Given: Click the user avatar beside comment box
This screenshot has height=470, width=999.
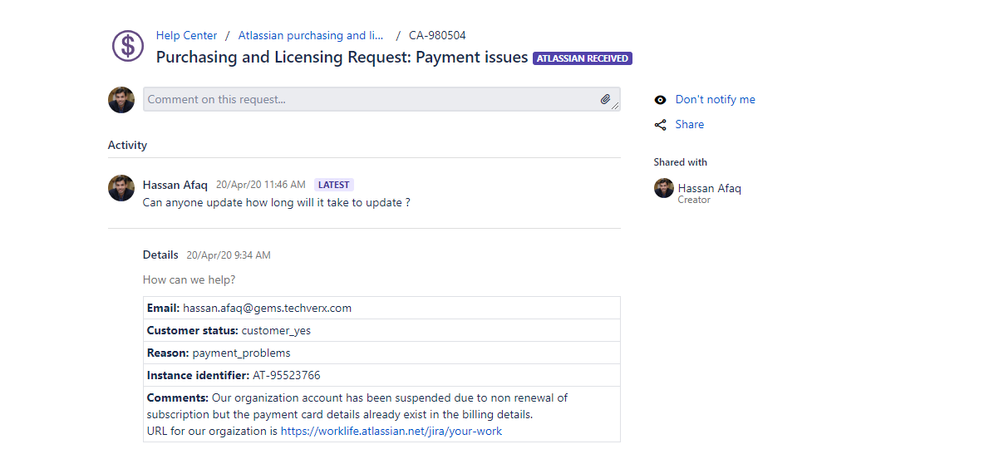Looking at the screenshot, I should coord(121,100).
